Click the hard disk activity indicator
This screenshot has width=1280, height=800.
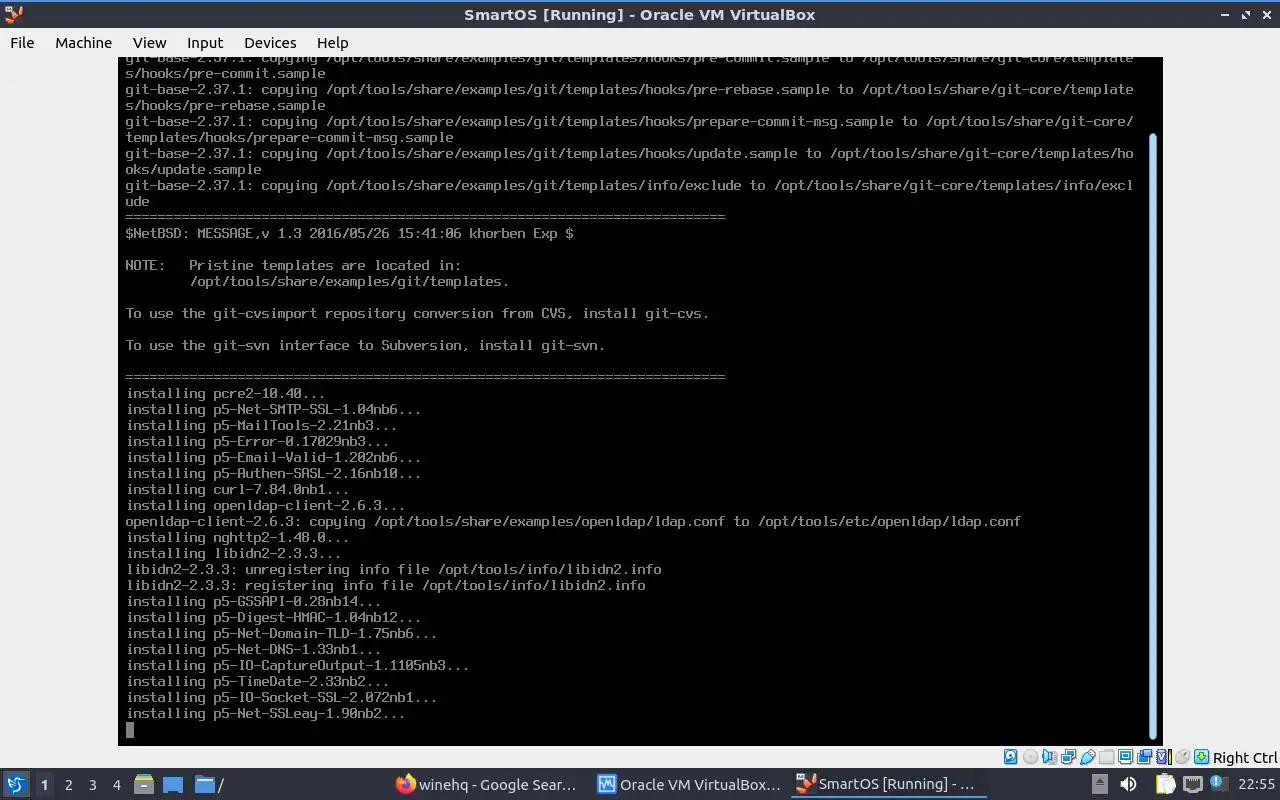[1011, 757]
